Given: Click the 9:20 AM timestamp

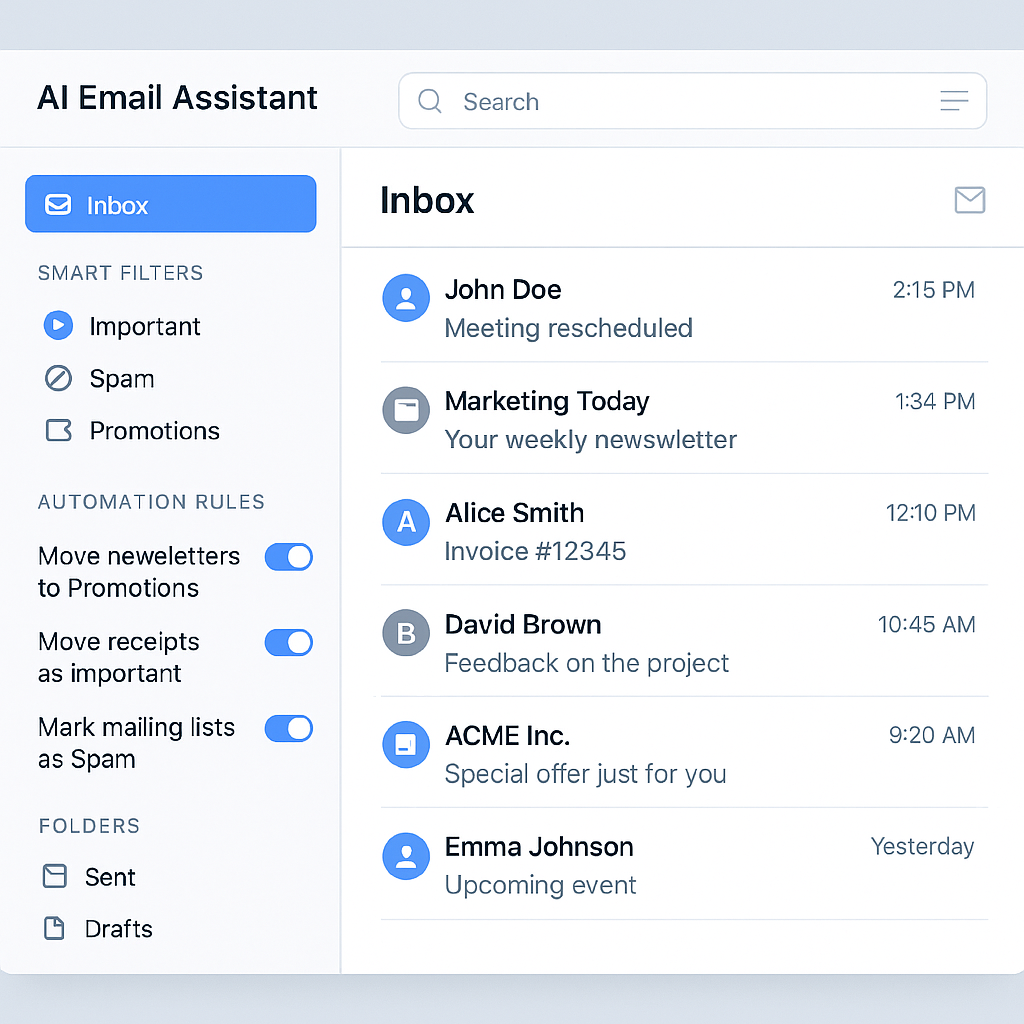Looking at the screenshot, I should [932, 735].
